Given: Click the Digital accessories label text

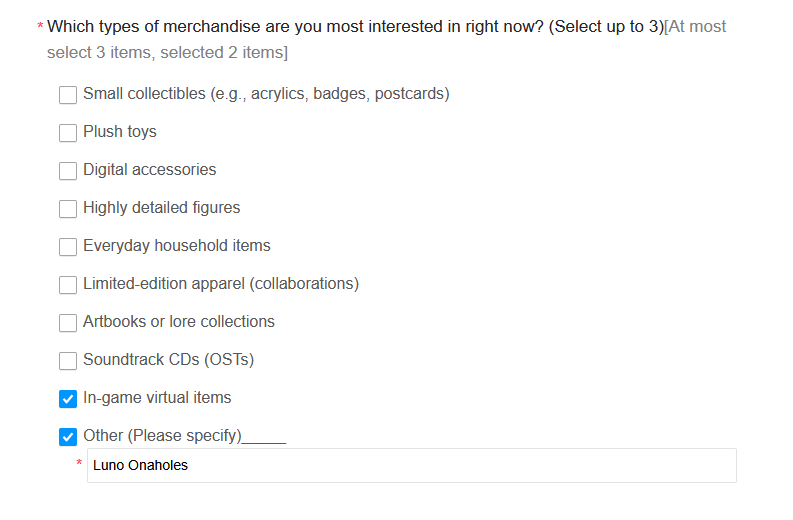Looking at the screenshot, I should pos(150,169).
